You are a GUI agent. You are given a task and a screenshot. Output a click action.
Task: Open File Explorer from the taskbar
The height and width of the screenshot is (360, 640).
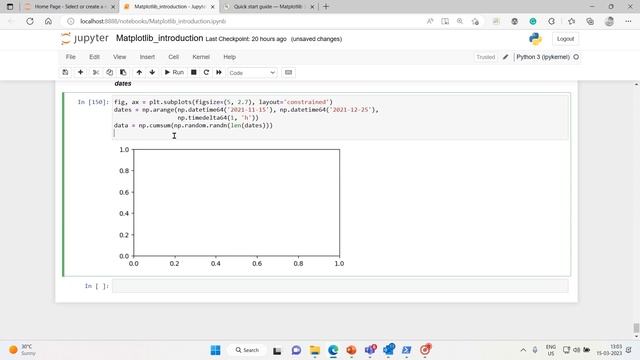[x=315, y=350]
